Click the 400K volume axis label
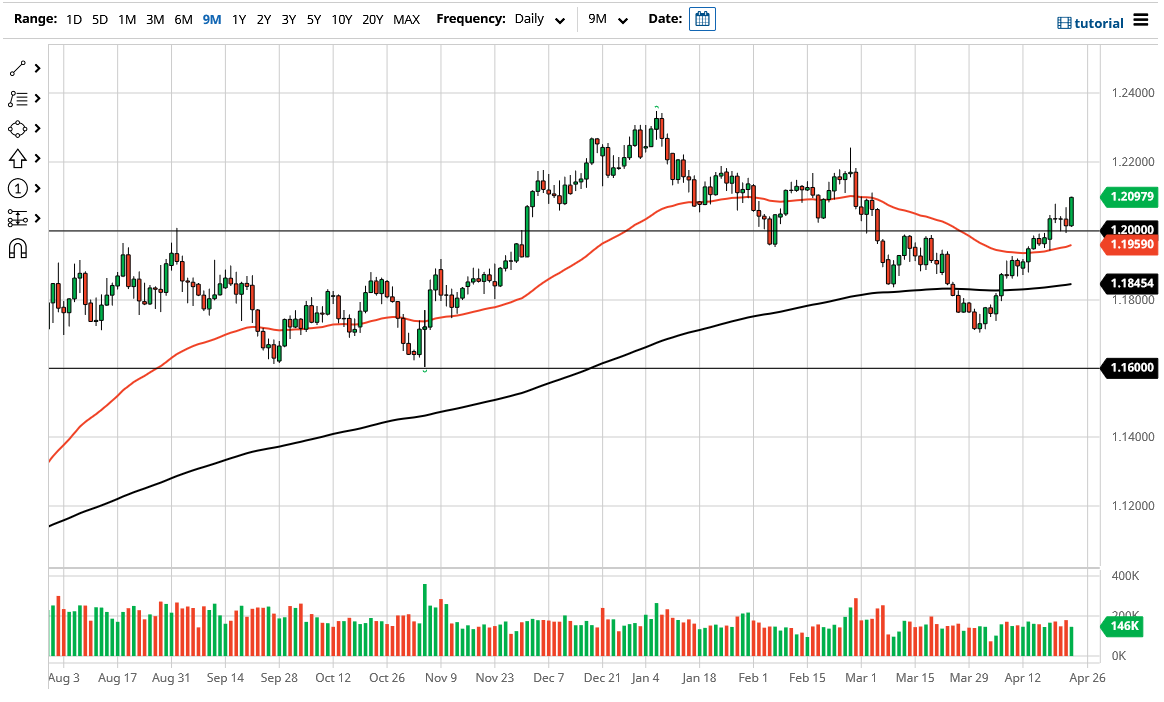1164x702 pixels. pyautogui.click(x=1125, y=576)
